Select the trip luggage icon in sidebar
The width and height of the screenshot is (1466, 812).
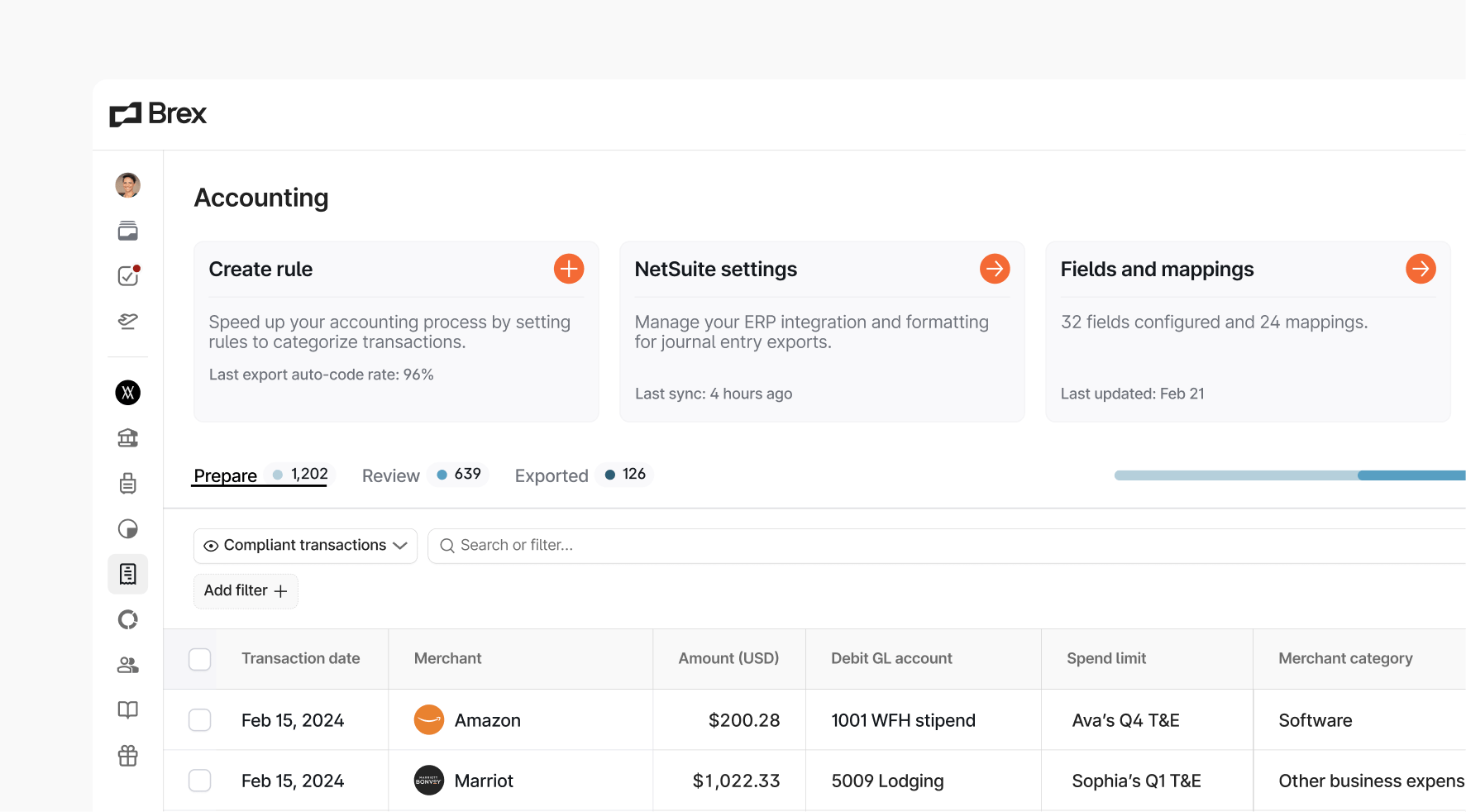(x=128, y=483)
